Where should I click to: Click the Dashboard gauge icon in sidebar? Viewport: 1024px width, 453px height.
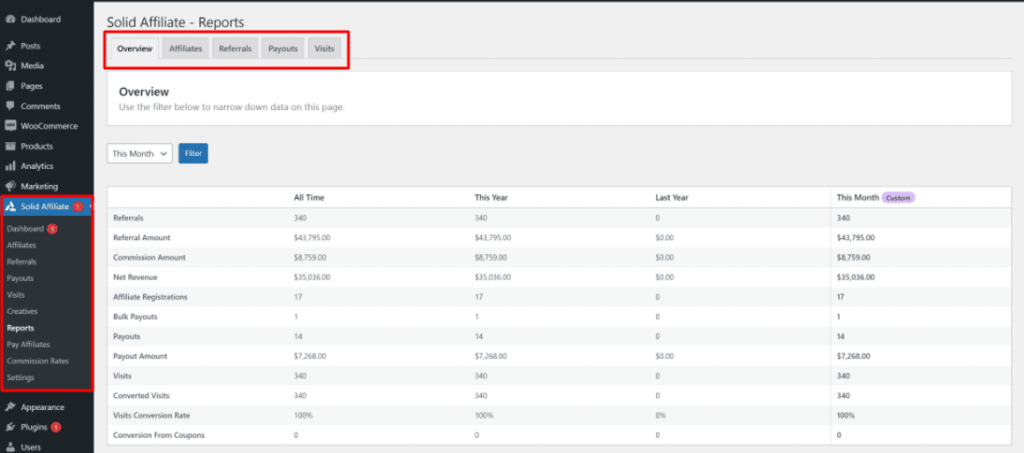coord(10,20)
